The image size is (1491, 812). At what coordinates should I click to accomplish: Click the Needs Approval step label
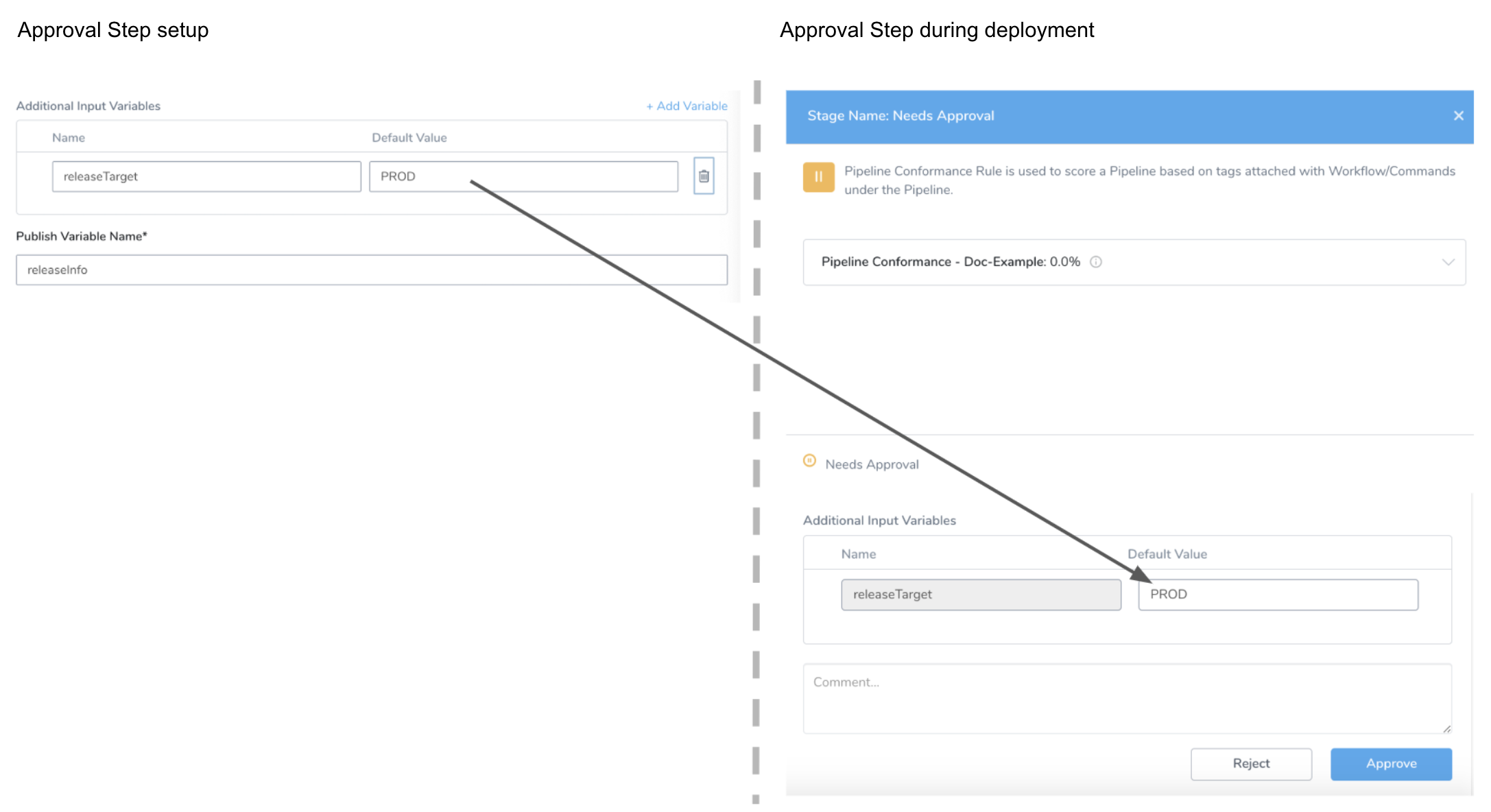(872, 464)
